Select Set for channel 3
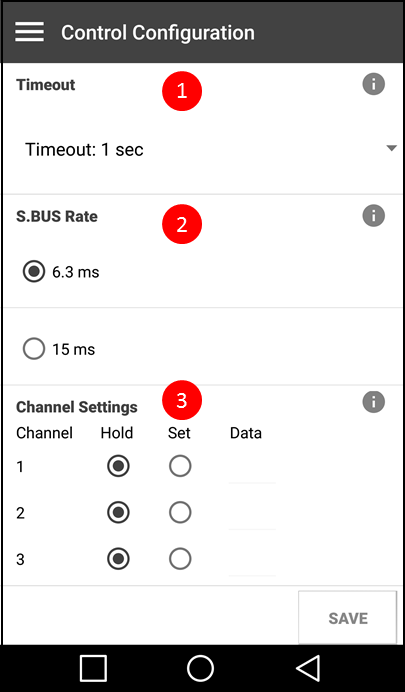This screenshot has height=692, width=405. click(180, 559)
